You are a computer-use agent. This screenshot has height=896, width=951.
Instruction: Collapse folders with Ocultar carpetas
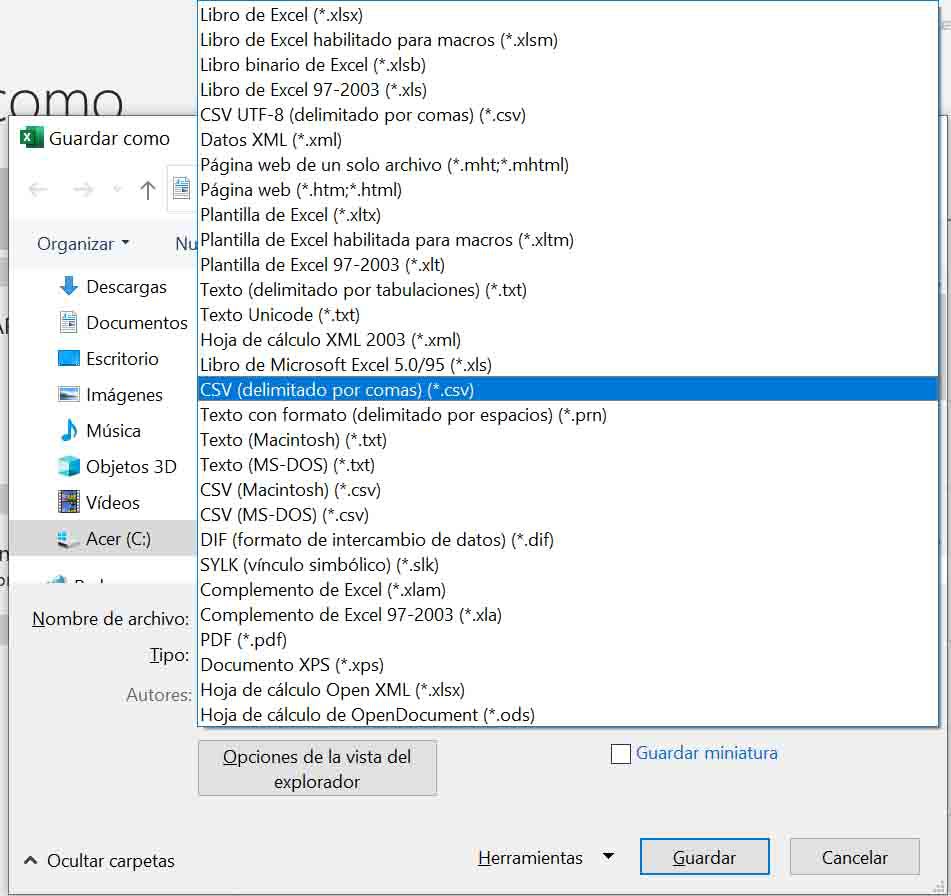tap(99, 860)
